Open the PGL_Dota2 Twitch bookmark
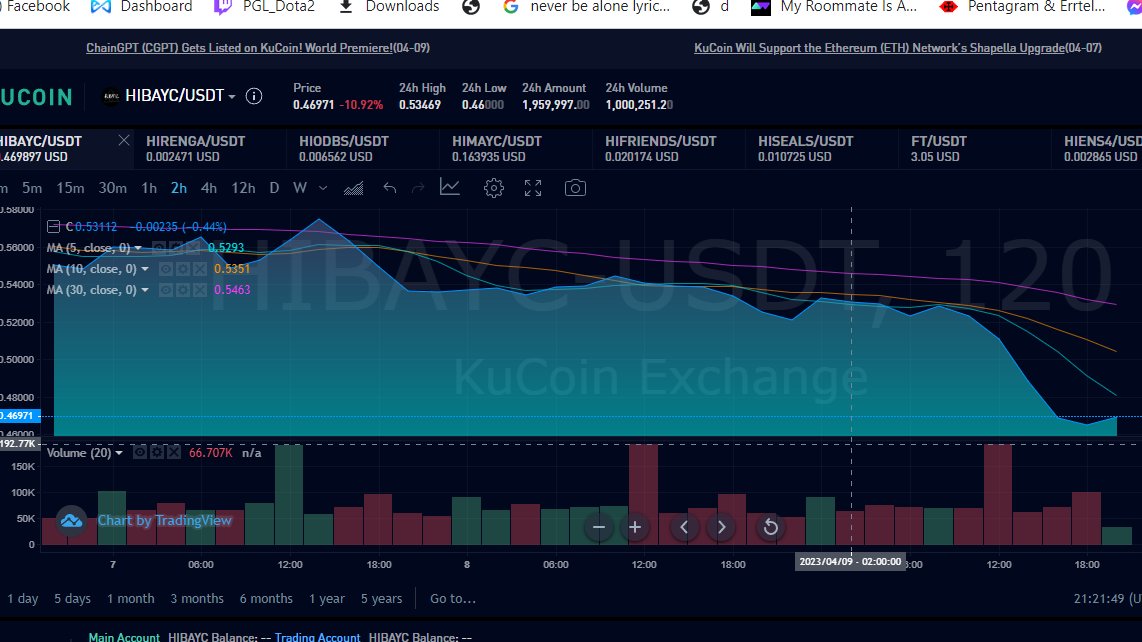 (x=264, y=7)
